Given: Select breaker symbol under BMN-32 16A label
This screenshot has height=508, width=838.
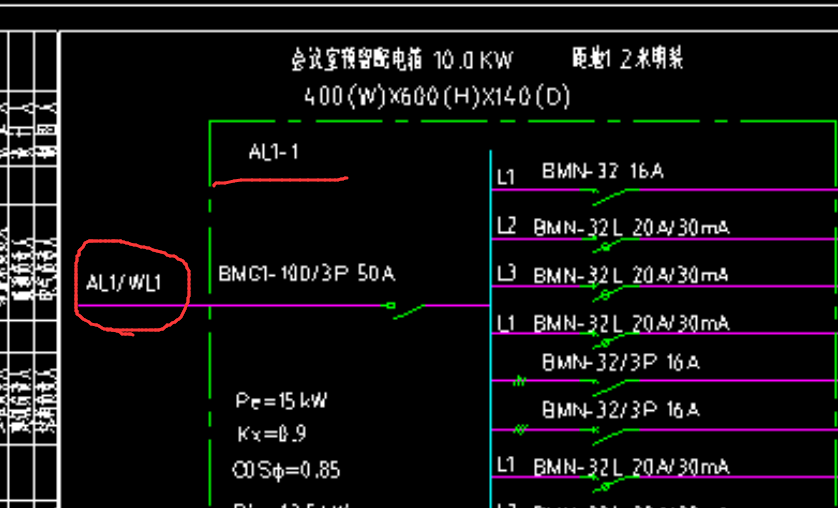Looking at the screenshot, I should (609, 196).
